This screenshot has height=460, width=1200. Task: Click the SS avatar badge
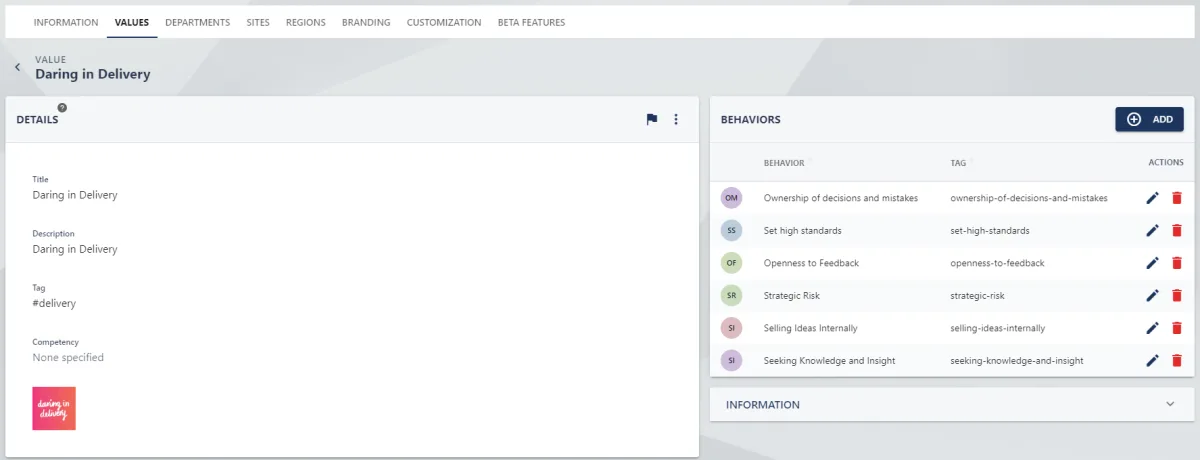pyautogui.click(x=731, y=230)
